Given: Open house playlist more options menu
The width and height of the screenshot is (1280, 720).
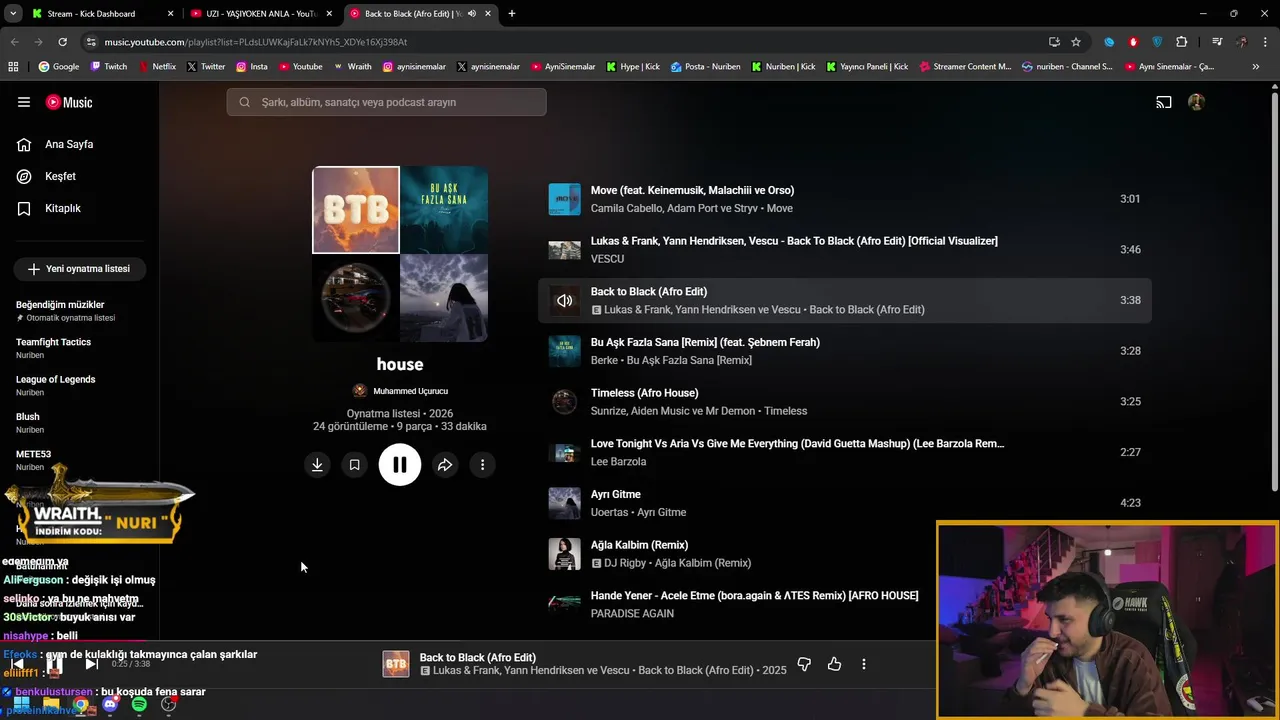Looking at the screenshot, I should click(482, 465).
